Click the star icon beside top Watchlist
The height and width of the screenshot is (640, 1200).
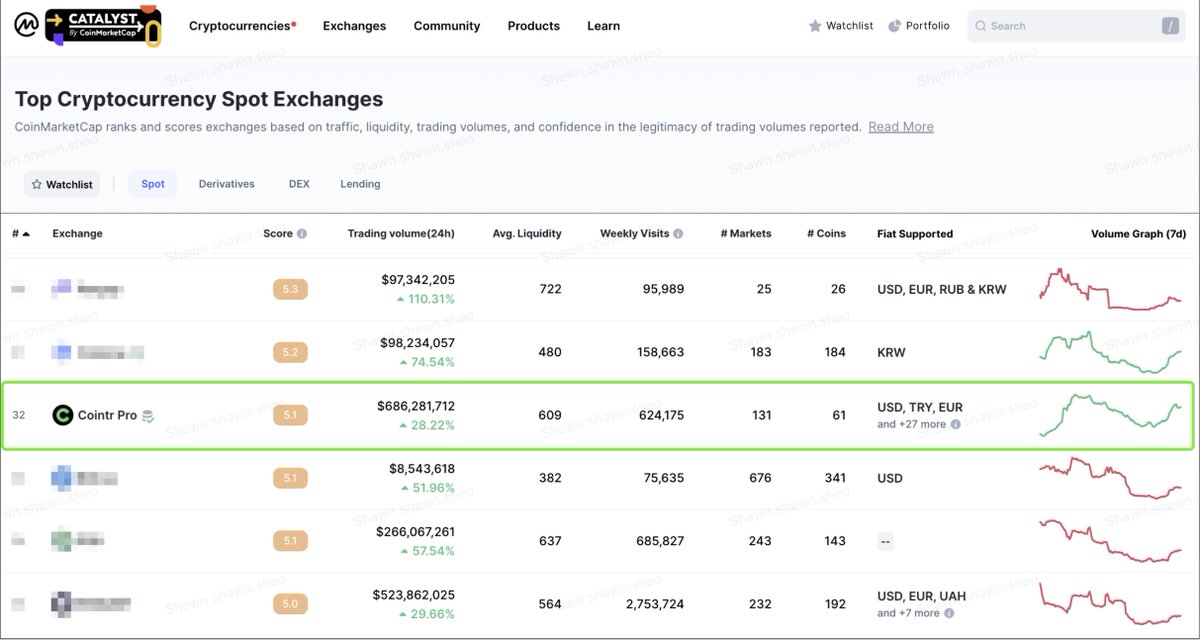point(815,26)
